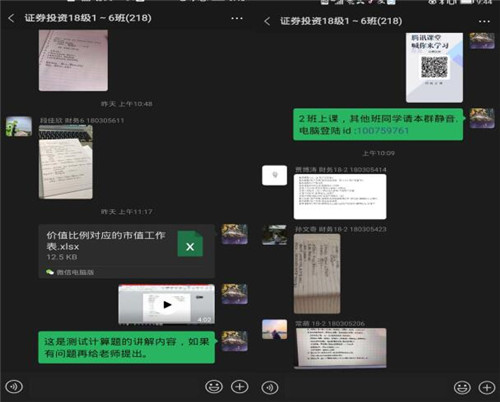The width and height of the screenshot is (500, 402).
Task: Tap plus attachment button in left chat
Action: coord(240,387)
